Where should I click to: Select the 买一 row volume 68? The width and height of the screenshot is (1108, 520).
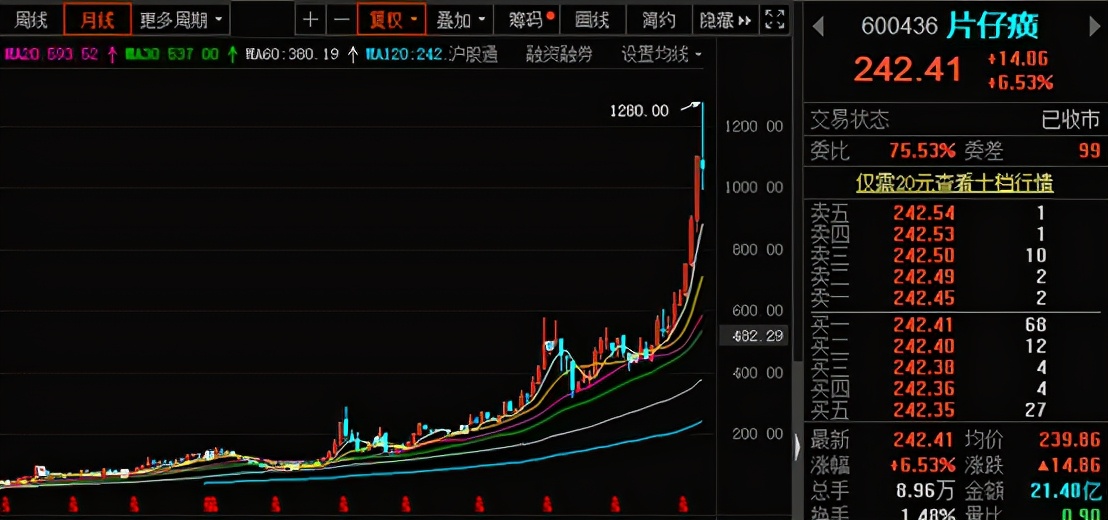pos(1037,325)
